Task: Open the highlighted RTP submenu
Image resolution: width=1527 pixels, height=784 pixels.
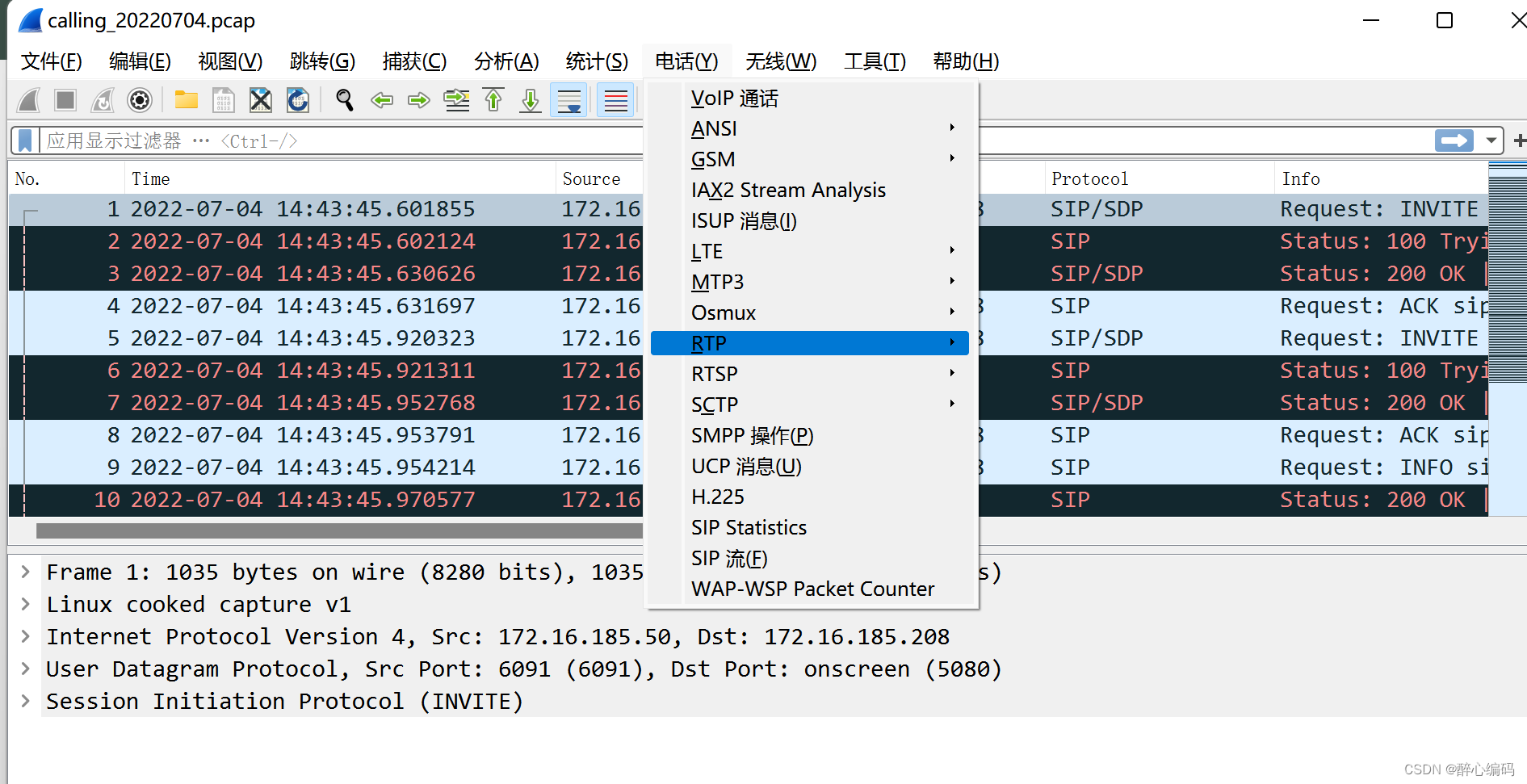Action: [x=810, y=343]
